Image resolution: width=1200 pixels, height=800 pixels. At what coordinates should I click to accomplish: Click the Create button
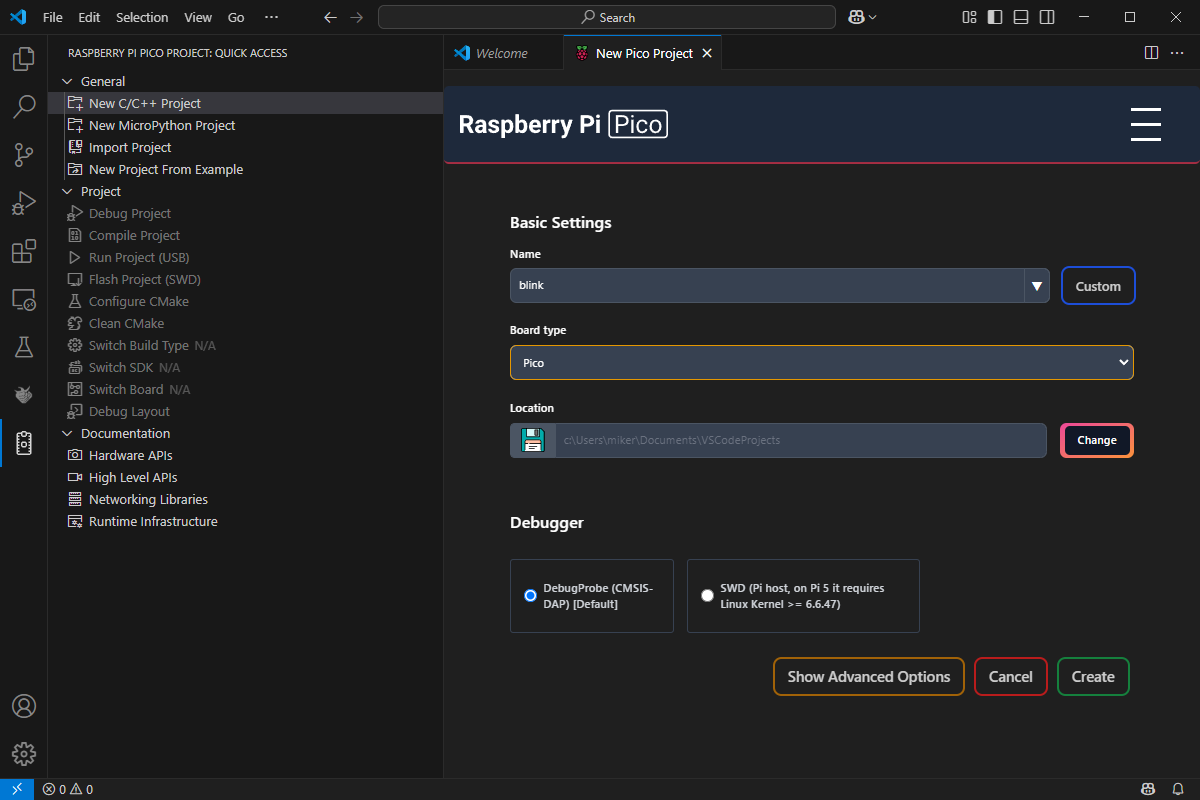tap(1092, 677)
